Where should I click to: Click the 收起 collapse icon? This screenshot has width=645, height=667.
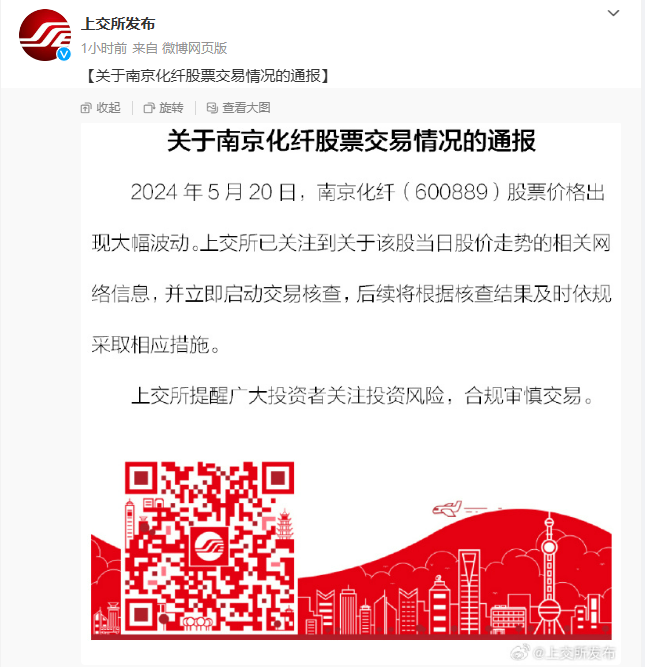click(x=86, y=108)
